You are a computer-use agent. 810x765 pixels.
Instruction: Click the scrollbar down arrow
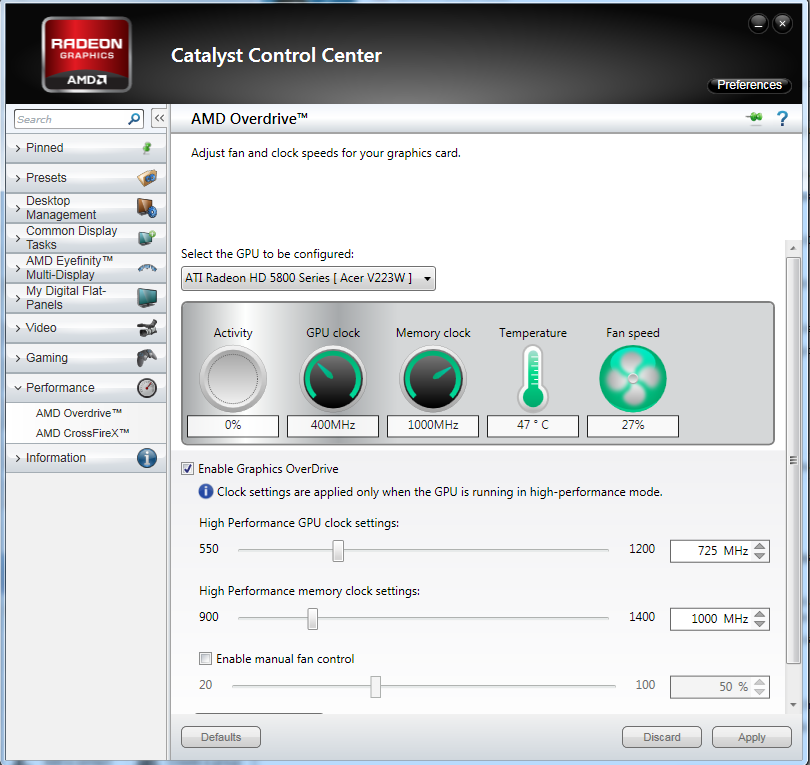(x=792, y=705)
